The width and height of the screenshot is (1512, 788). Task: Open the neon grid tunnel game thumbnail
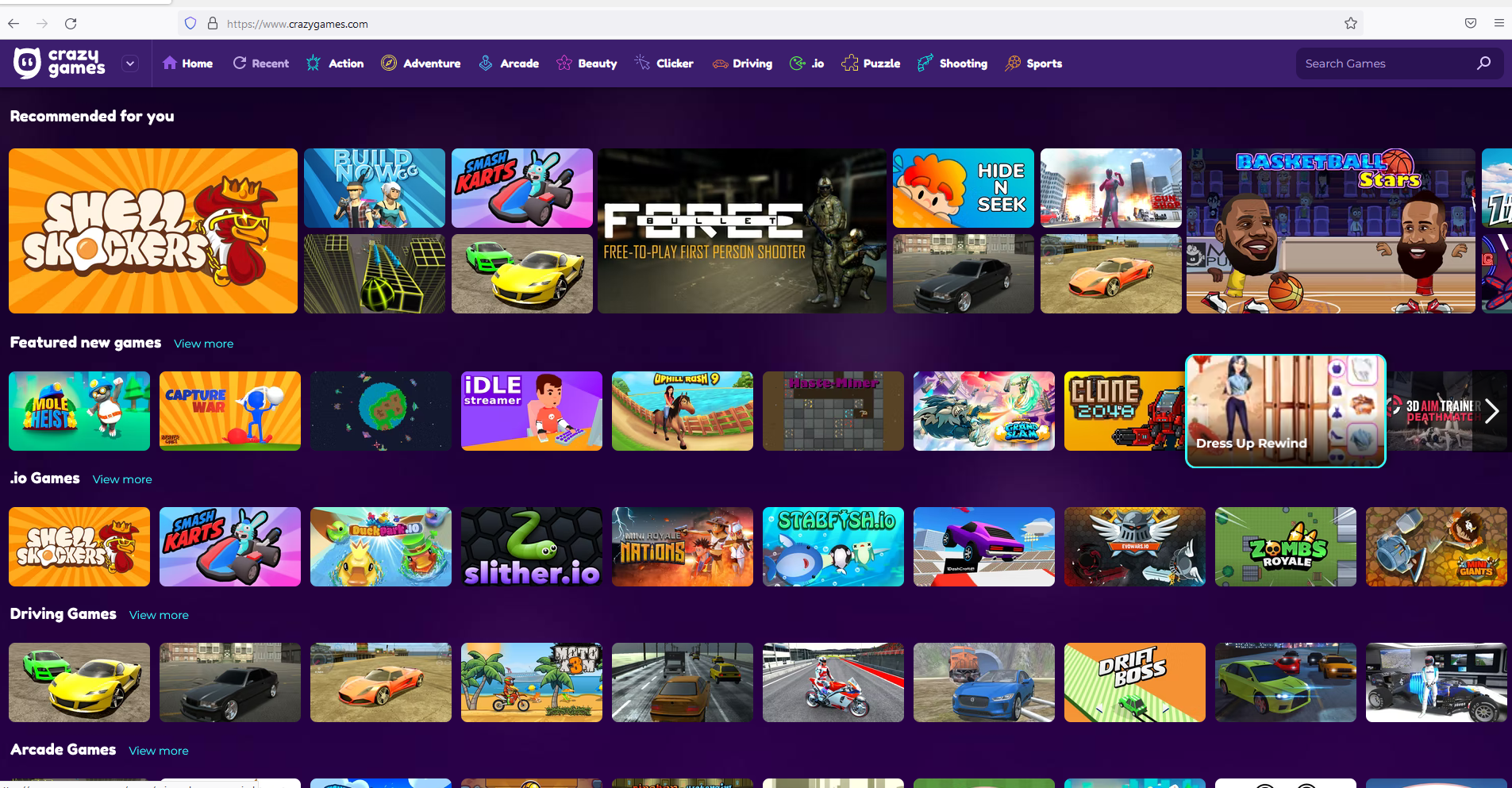375,274
